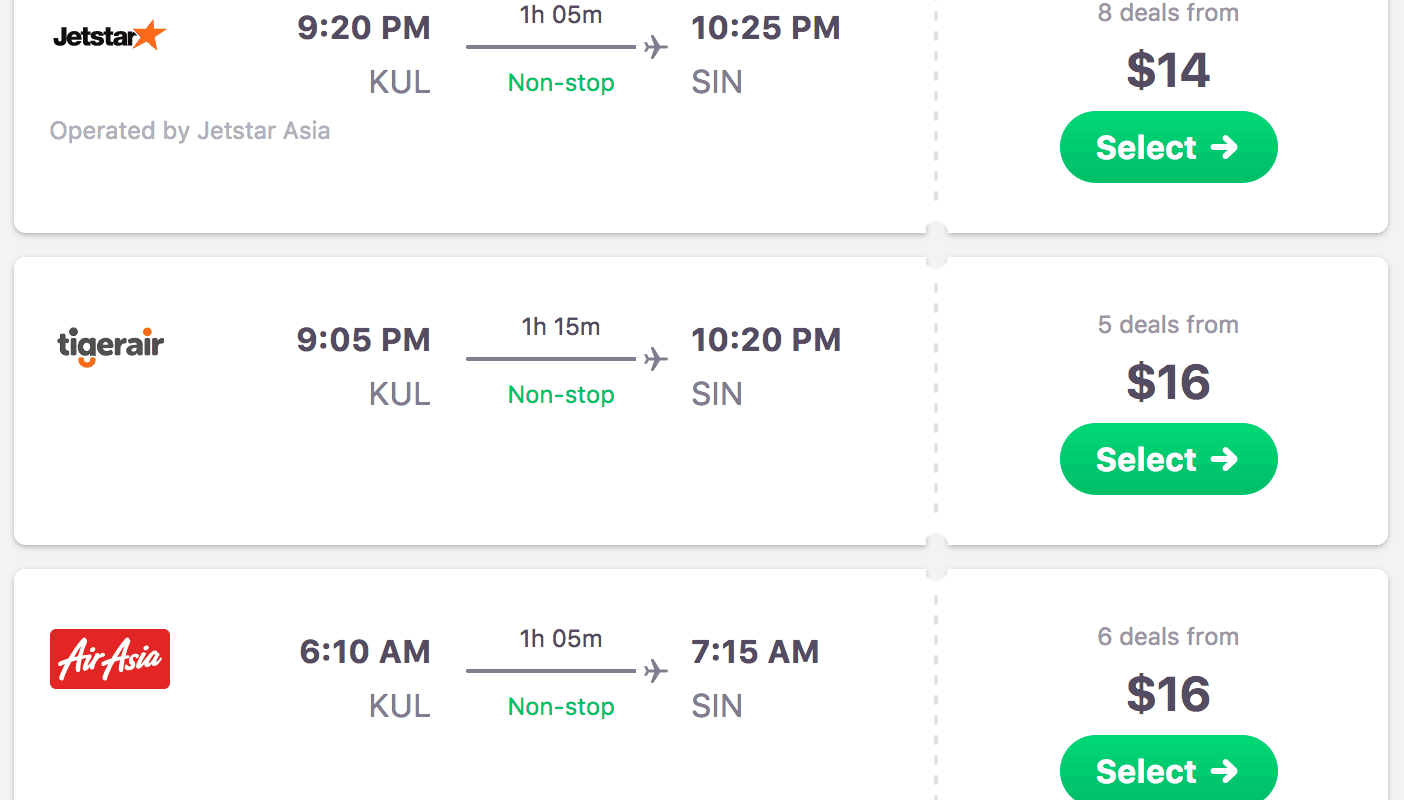Image resolution: width=1404 pixels, height=800 pixels.
Task: Select the AirAsia 6:10 AM flight
Action: point(1168,770)
